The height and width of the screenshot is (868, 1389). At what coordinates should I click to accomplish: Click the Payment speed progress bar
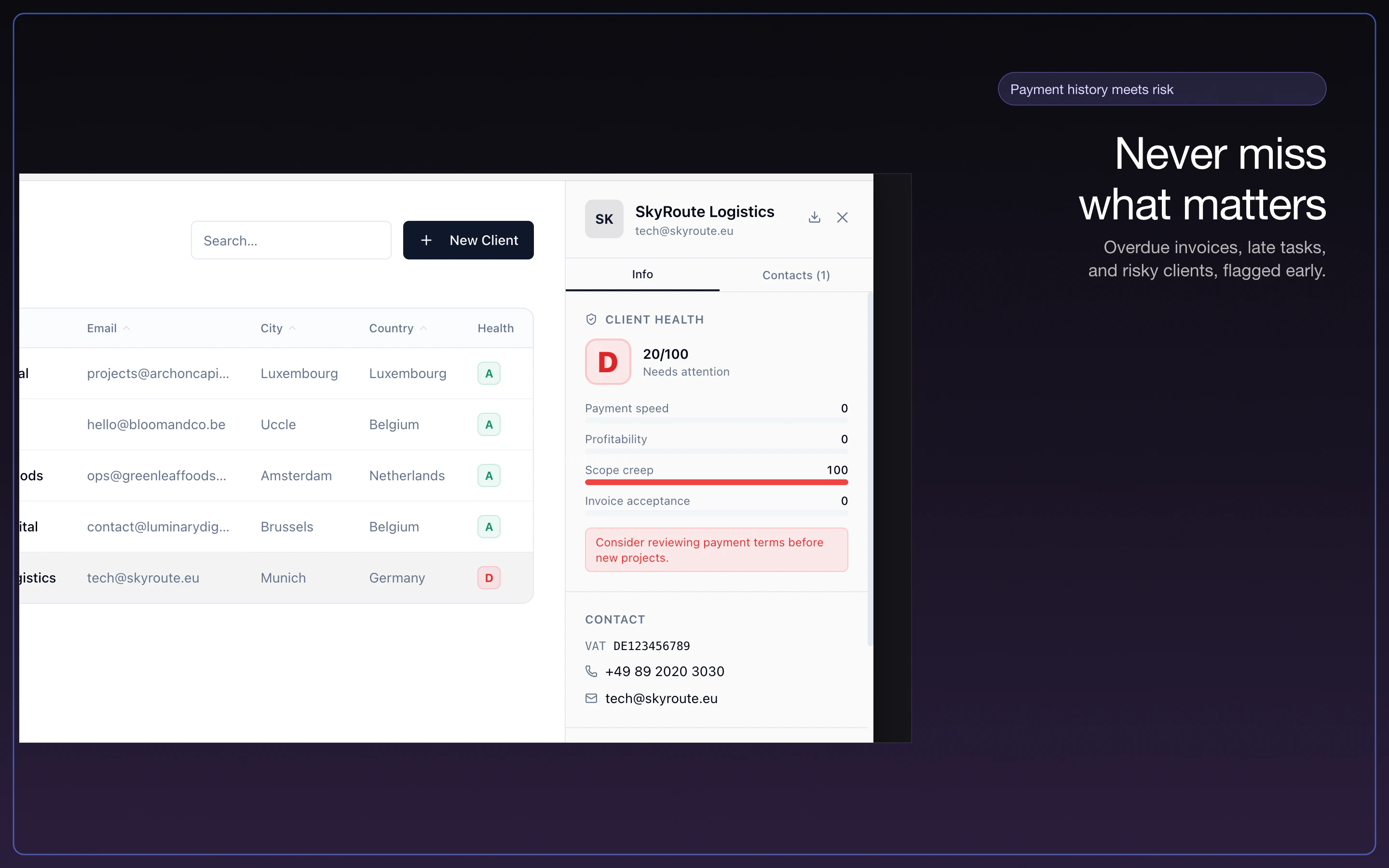tap(716, 421)
